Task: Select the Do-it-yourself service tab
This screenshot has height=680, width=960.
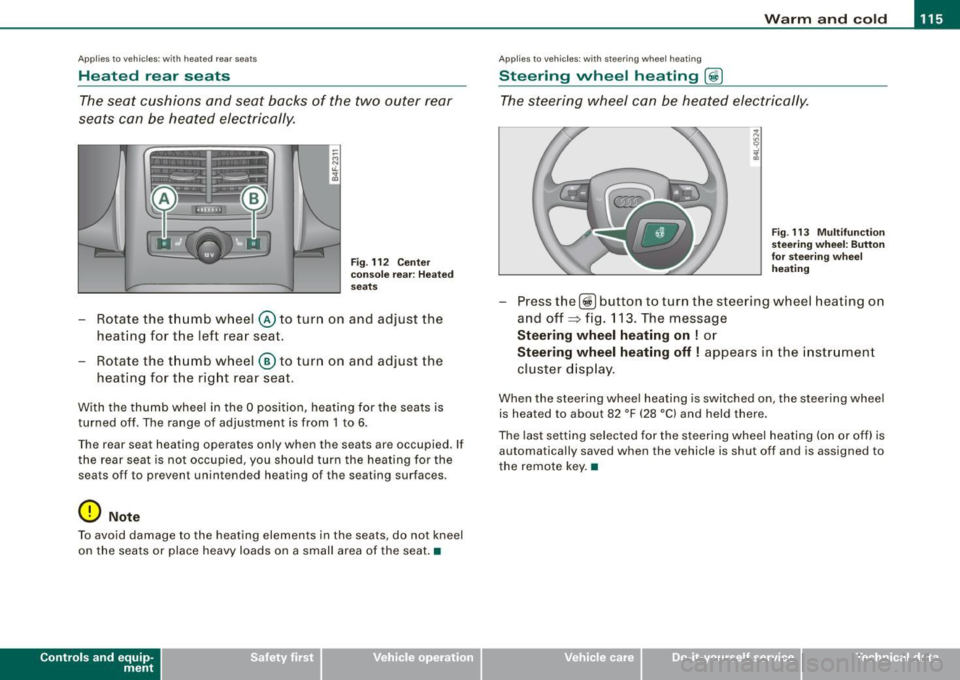Action: tap(721, 663)
